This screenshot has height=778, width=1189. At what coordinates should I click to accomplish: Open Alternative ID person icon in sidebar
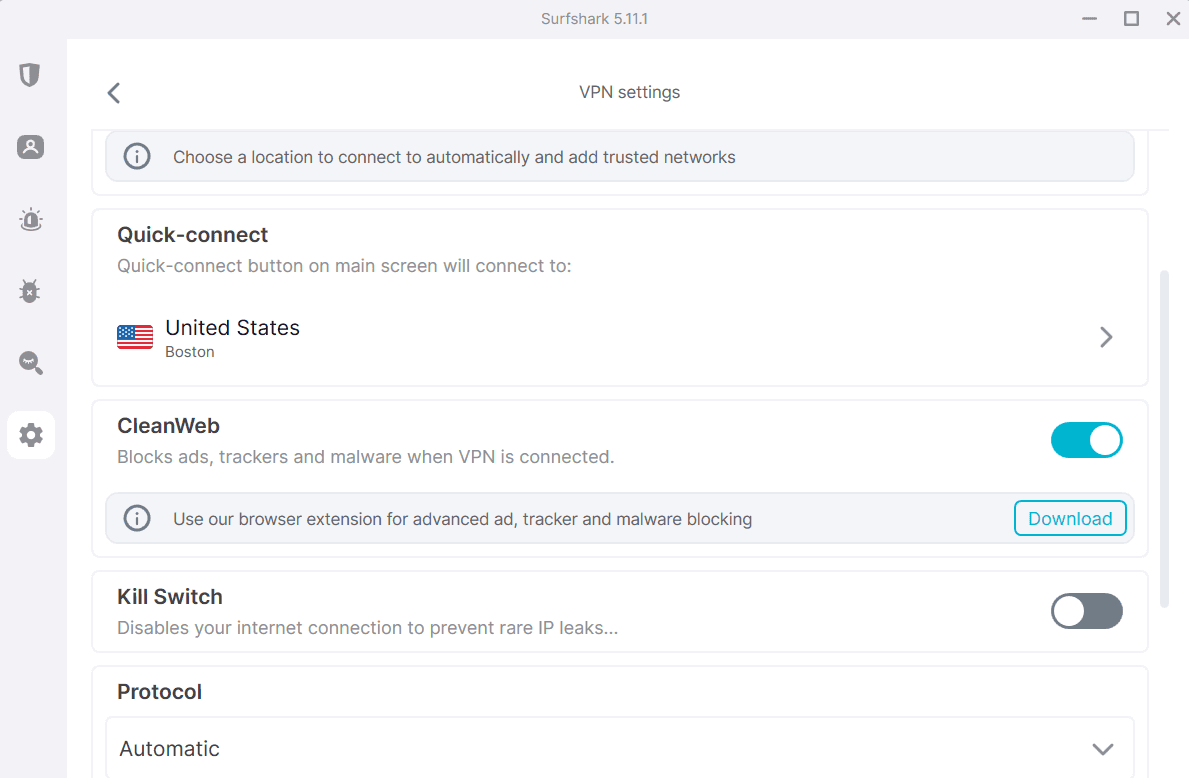30,146
